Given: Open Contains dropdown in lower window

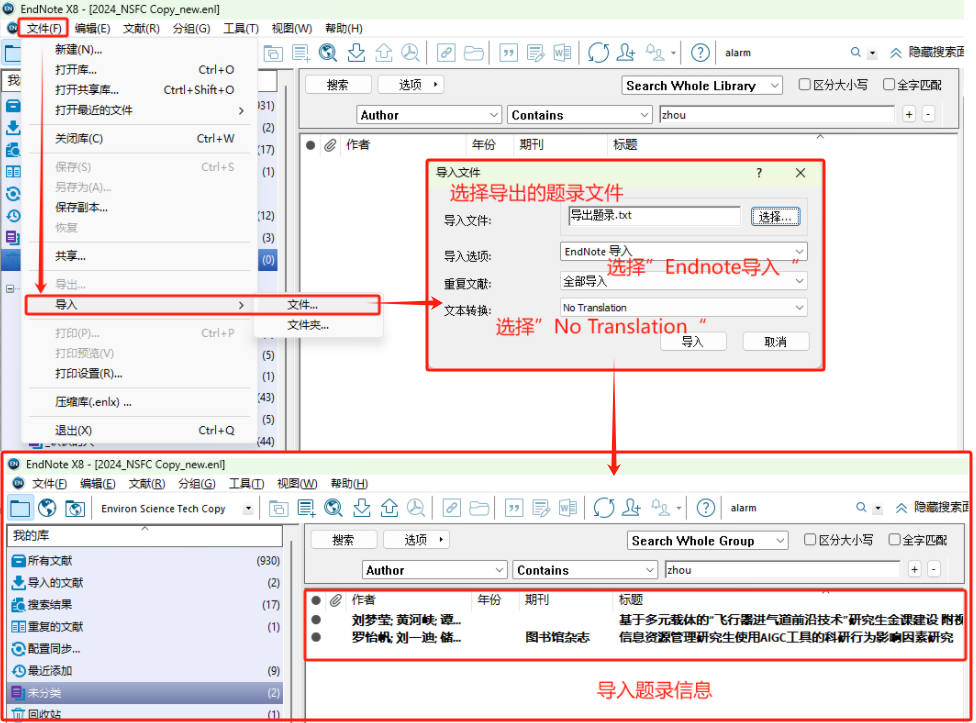Looking at the screenshot, I should pos(585,570).
